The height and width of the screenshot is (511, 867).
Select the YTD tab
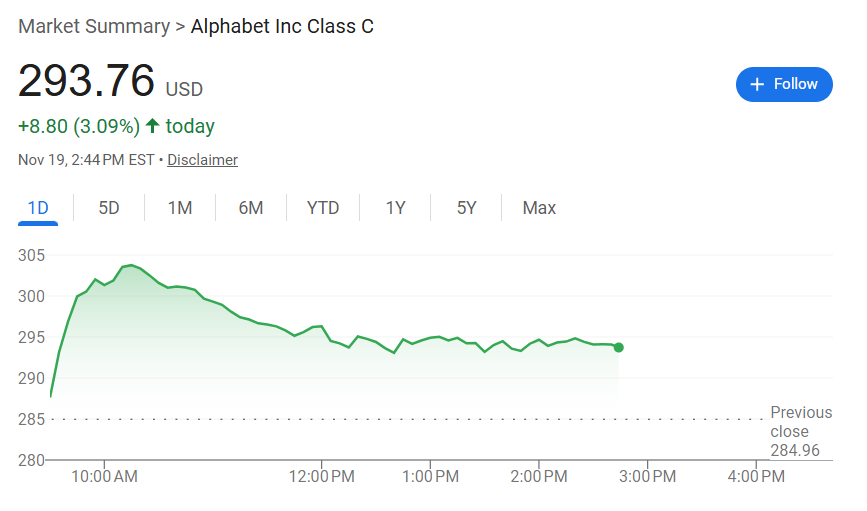tap(323, 208)
